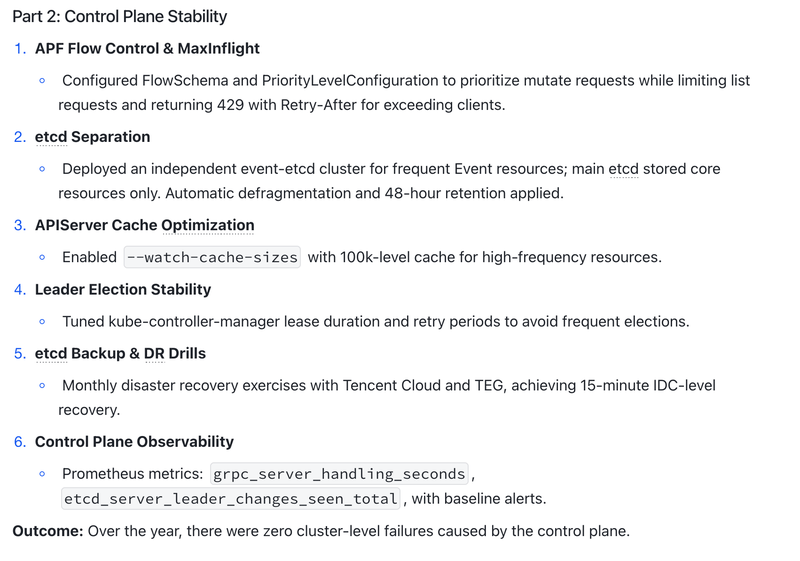
Task: Click the 'etcd_server_leader_changes_seen_total' code snippet
Action: pos(231,498)
